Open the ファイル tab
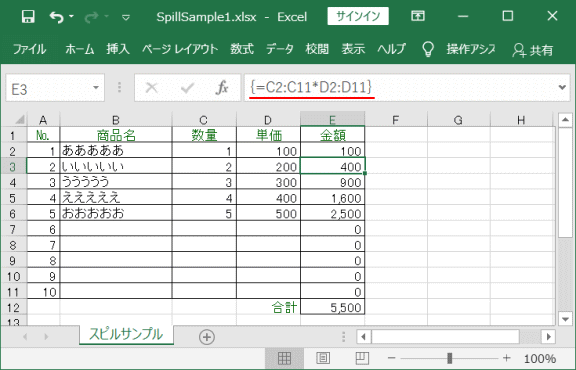The height and width of the screenshot is (370, 576). (29, 49)
